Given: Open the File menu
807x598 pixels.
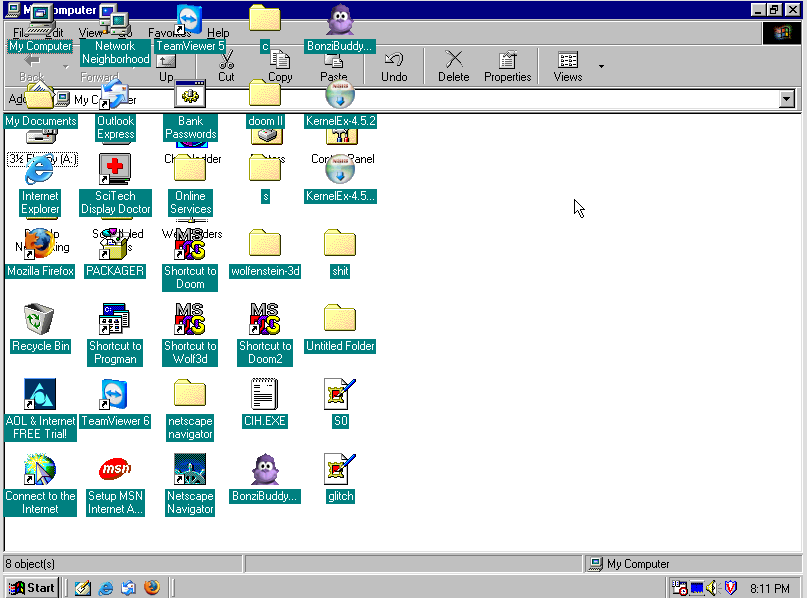Looking at the screenshot, I should coord(16,31).
